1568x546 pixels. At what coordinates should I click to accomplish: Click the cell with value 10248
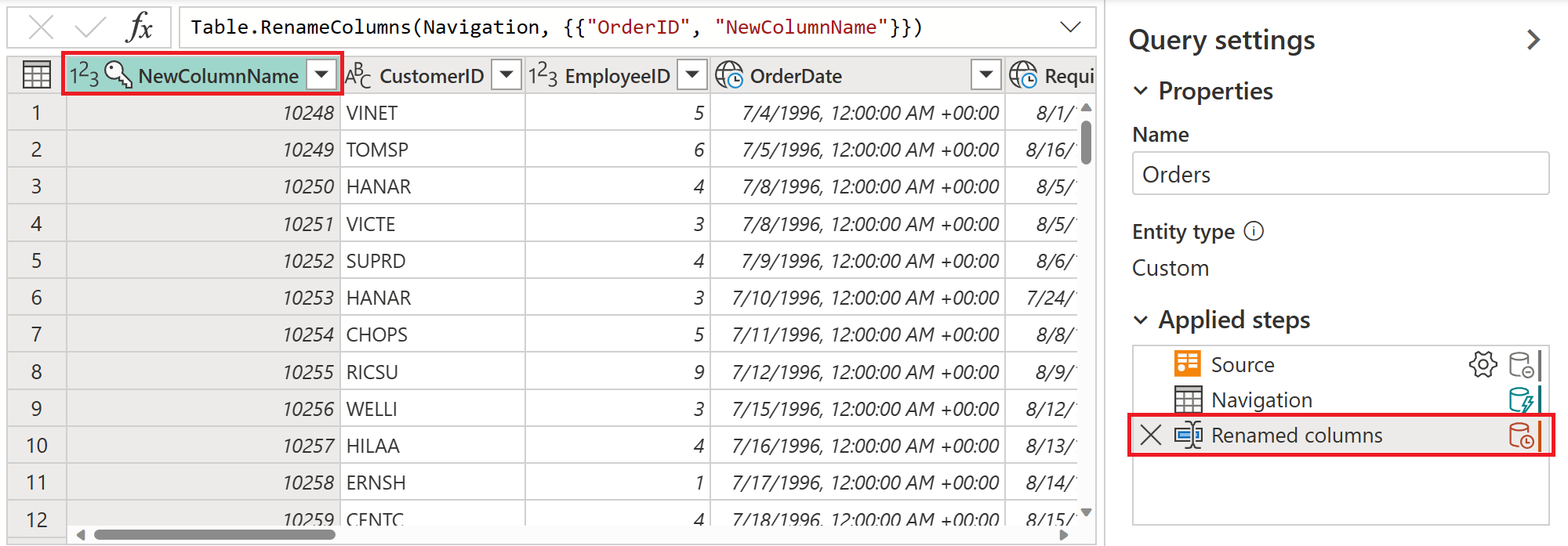coord(204,113)
